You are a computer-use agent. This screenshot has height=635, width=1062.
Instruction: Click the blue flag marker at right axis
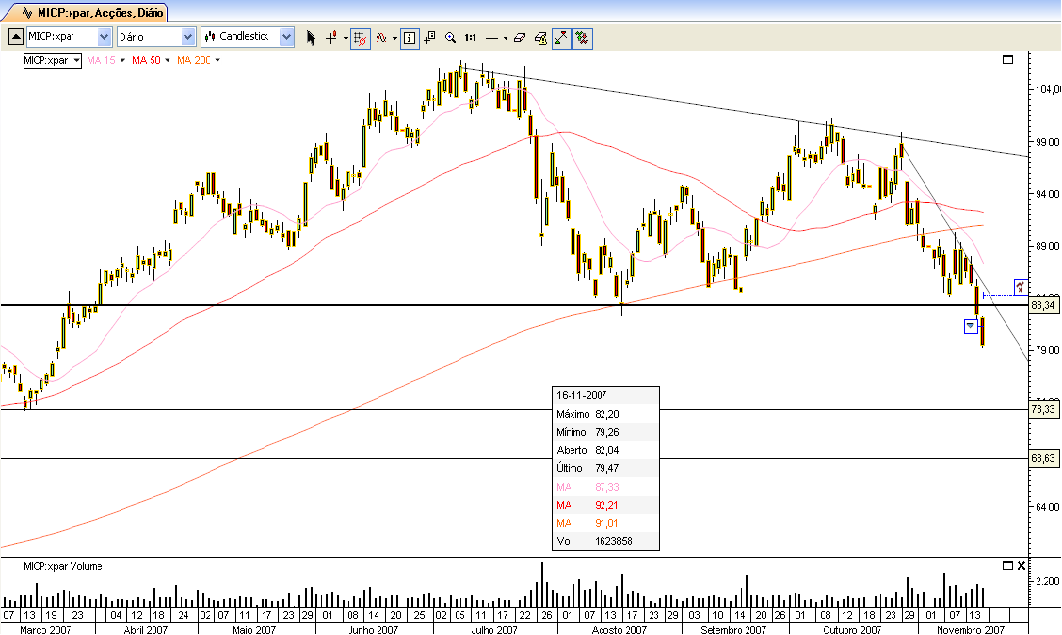coord(1021,287)
